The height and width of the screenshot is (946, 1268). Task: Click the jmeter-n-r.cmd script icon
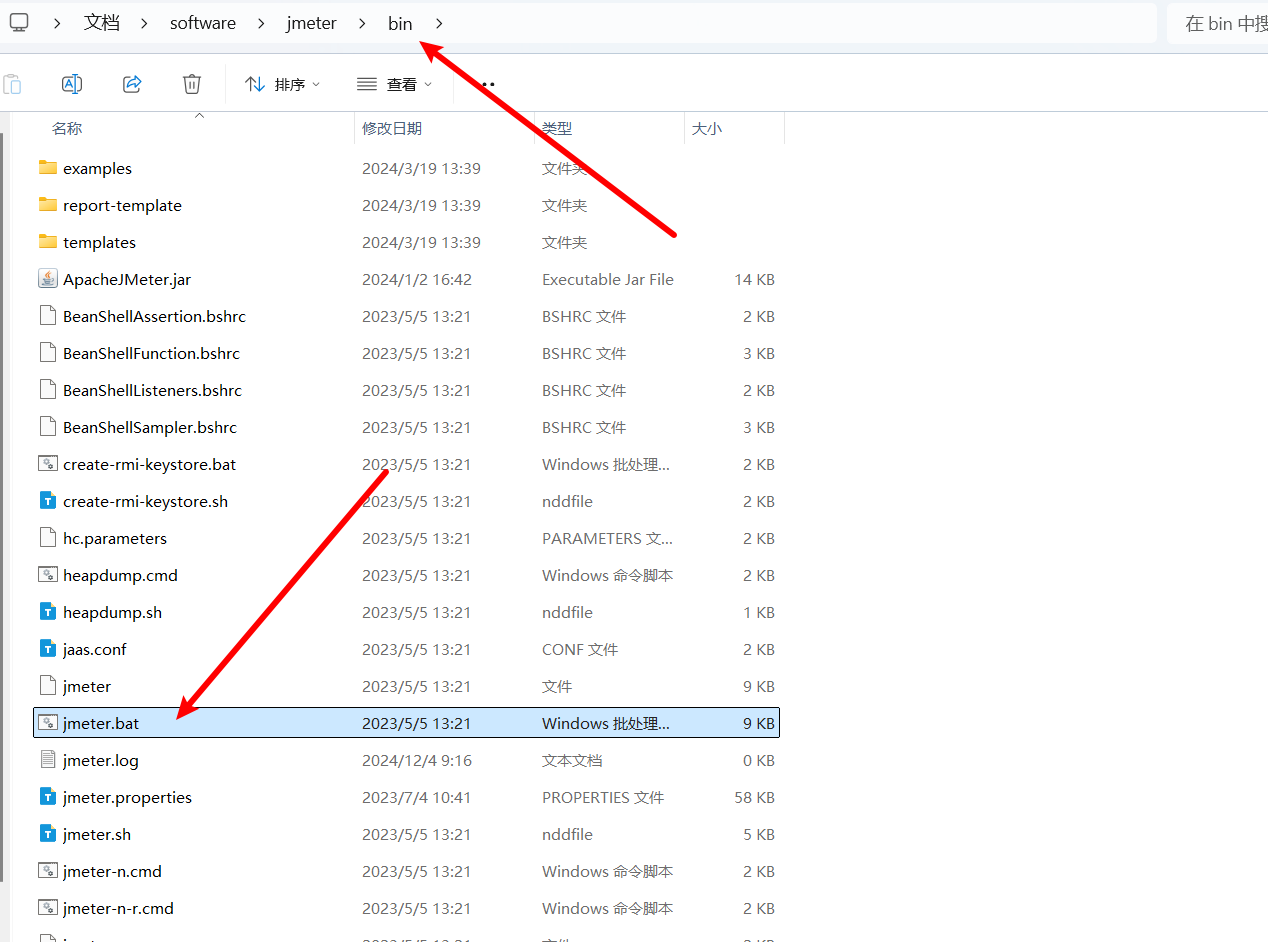[48, 908]
